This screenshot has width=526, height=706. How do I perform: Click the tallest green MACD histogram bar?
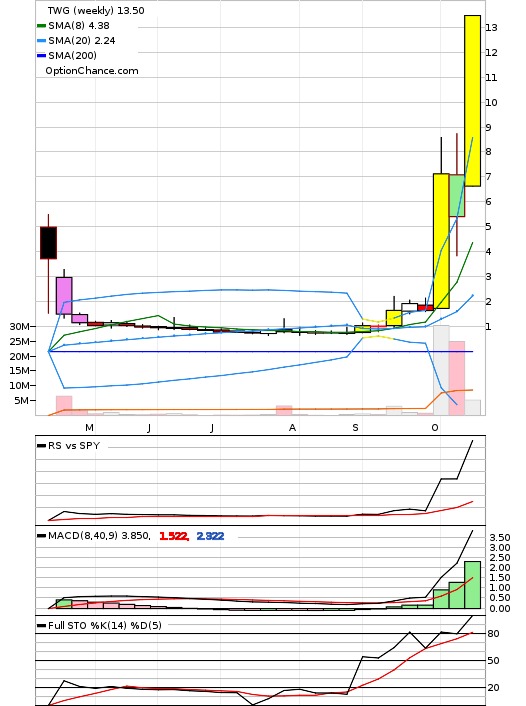coord(472,585)
